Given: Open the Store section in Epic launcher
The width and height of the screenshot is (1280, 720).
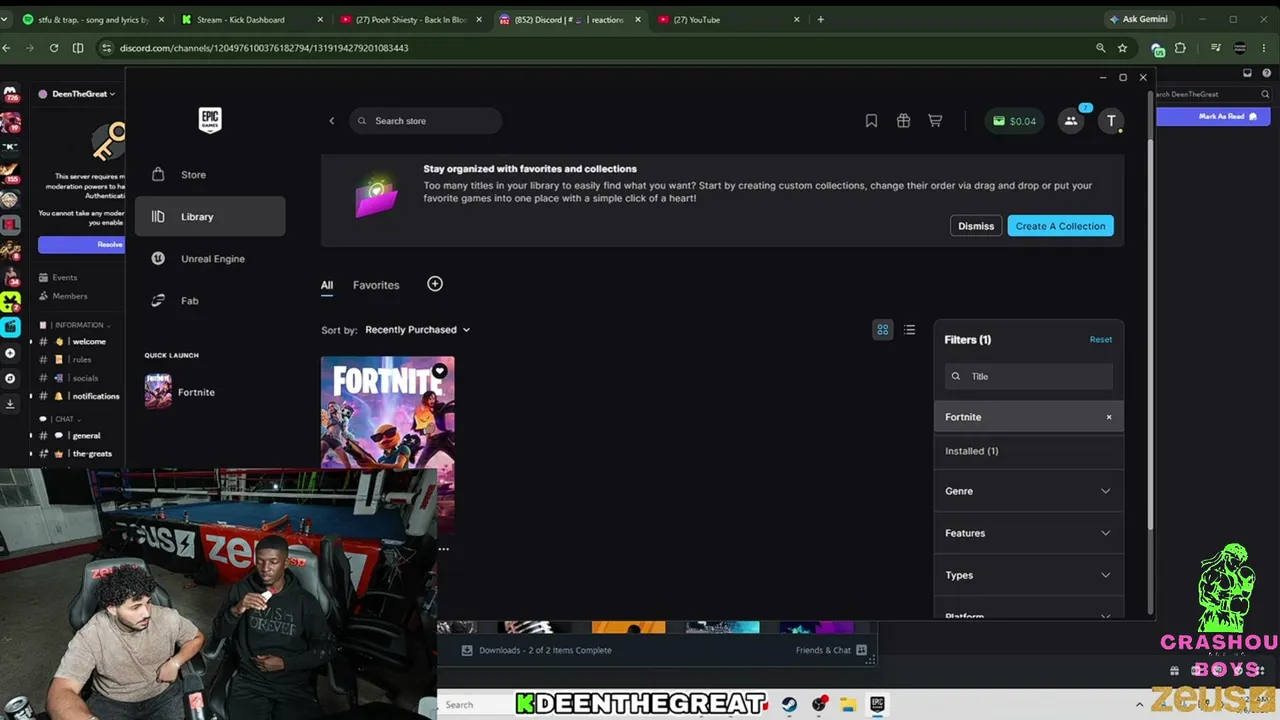Looking at the screenshot, I should click(x=210, y=175).
